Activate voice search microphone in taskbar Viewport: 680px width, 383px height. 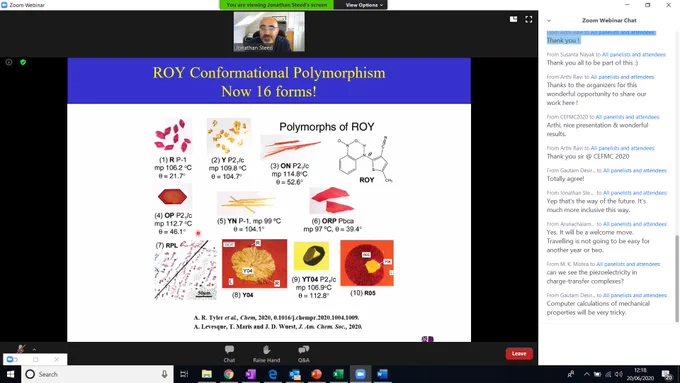pos(164,374)
